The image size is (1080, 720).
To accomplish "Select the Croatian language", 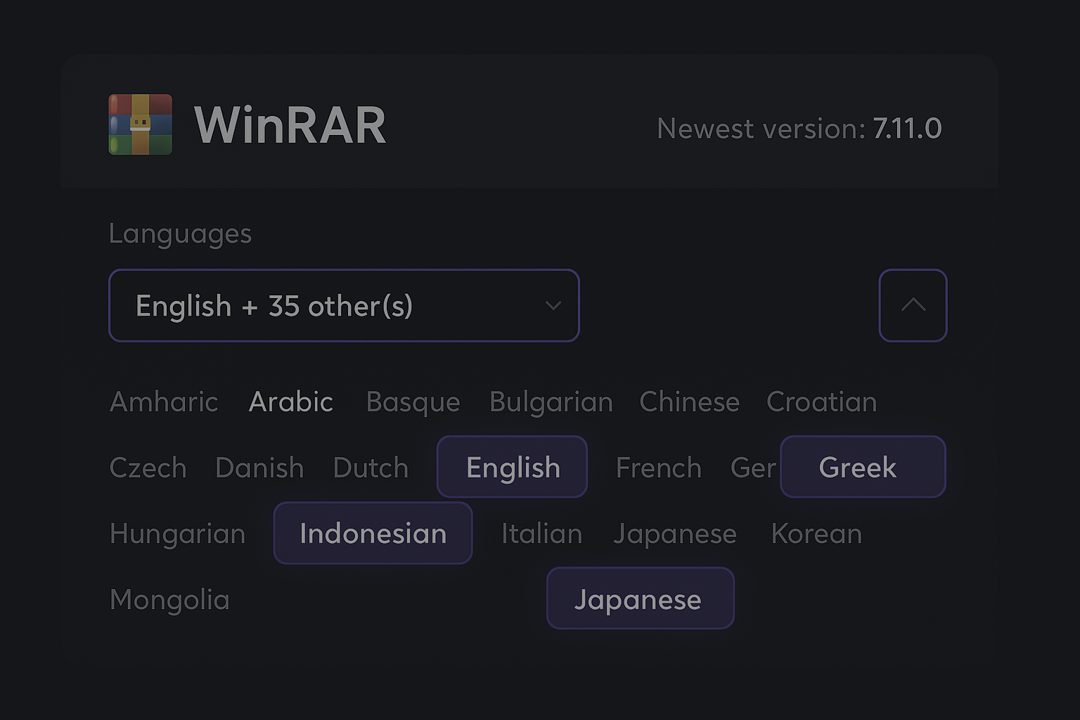I will tap(822, 402).
